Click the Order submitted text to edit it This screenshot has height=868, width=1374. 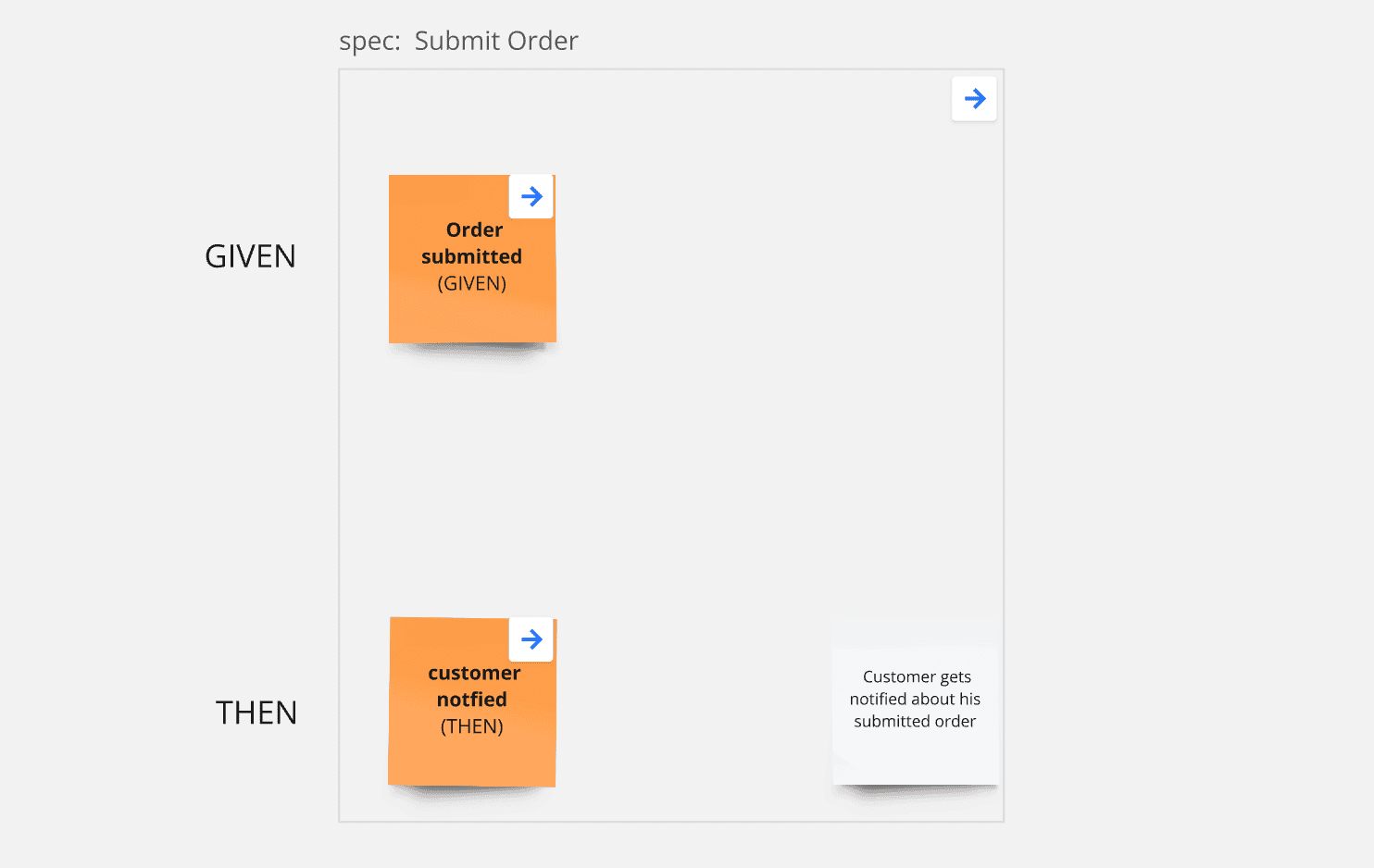point(472,243)
